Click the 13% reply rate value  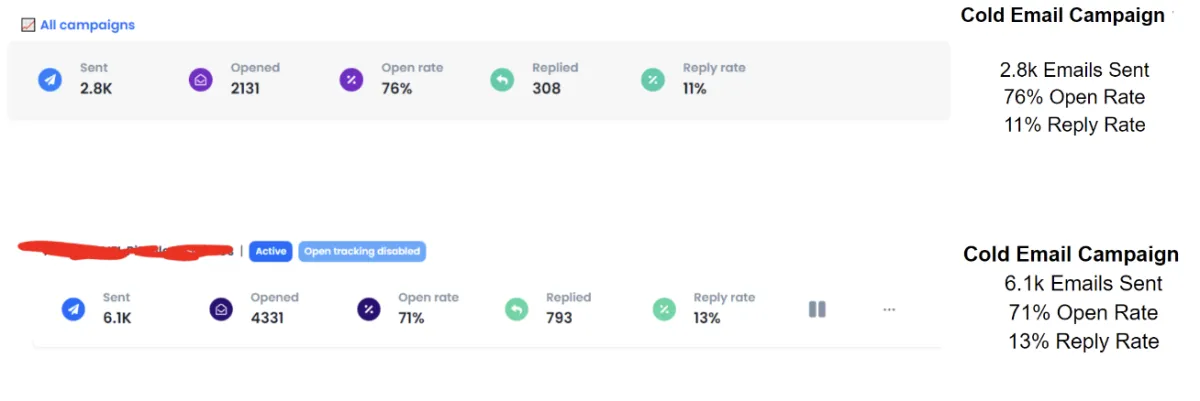click(707, 318)
